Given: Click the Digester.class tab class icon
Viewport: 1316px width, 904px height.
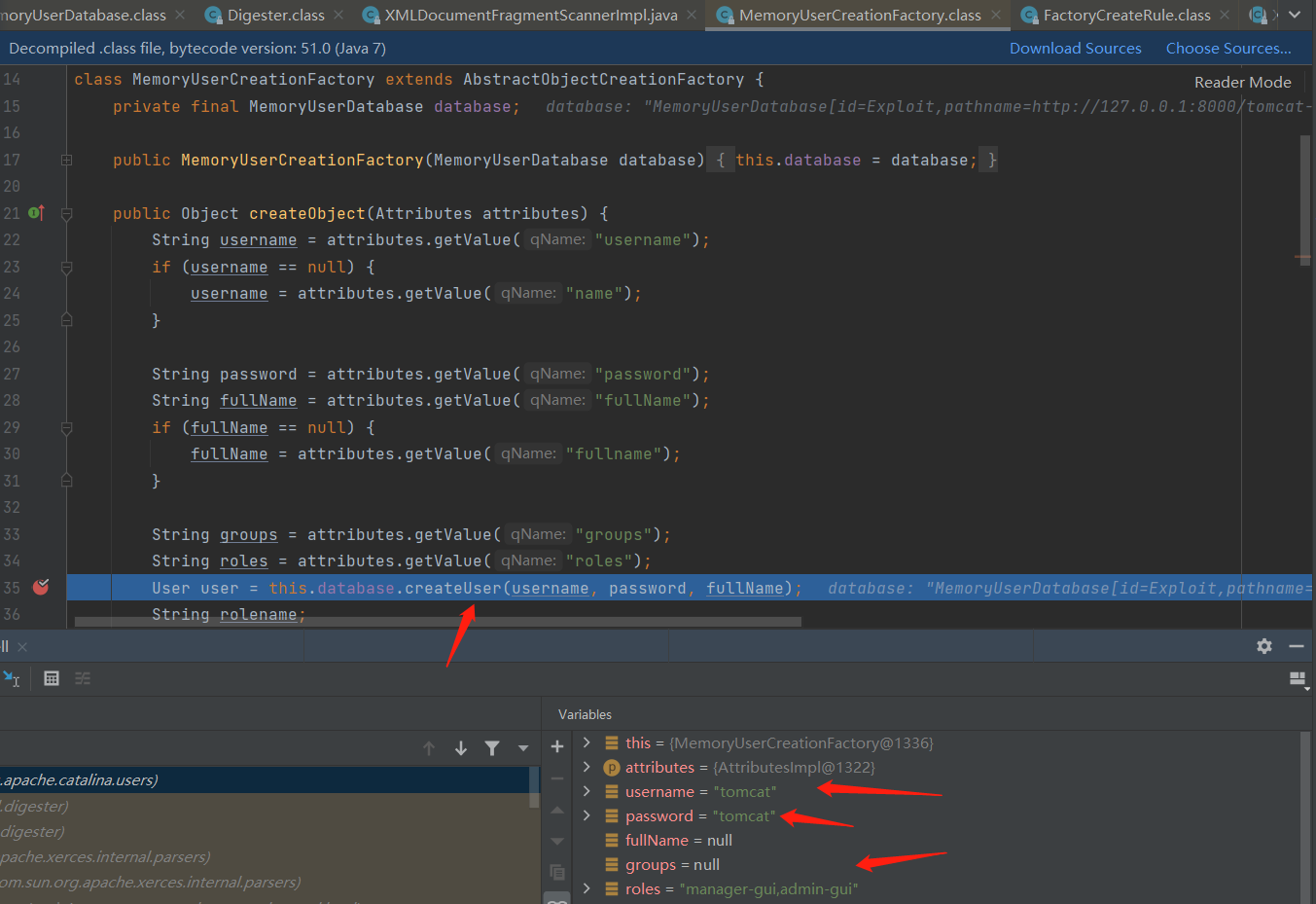Looking at the screenshot, I should click(213, 15).
